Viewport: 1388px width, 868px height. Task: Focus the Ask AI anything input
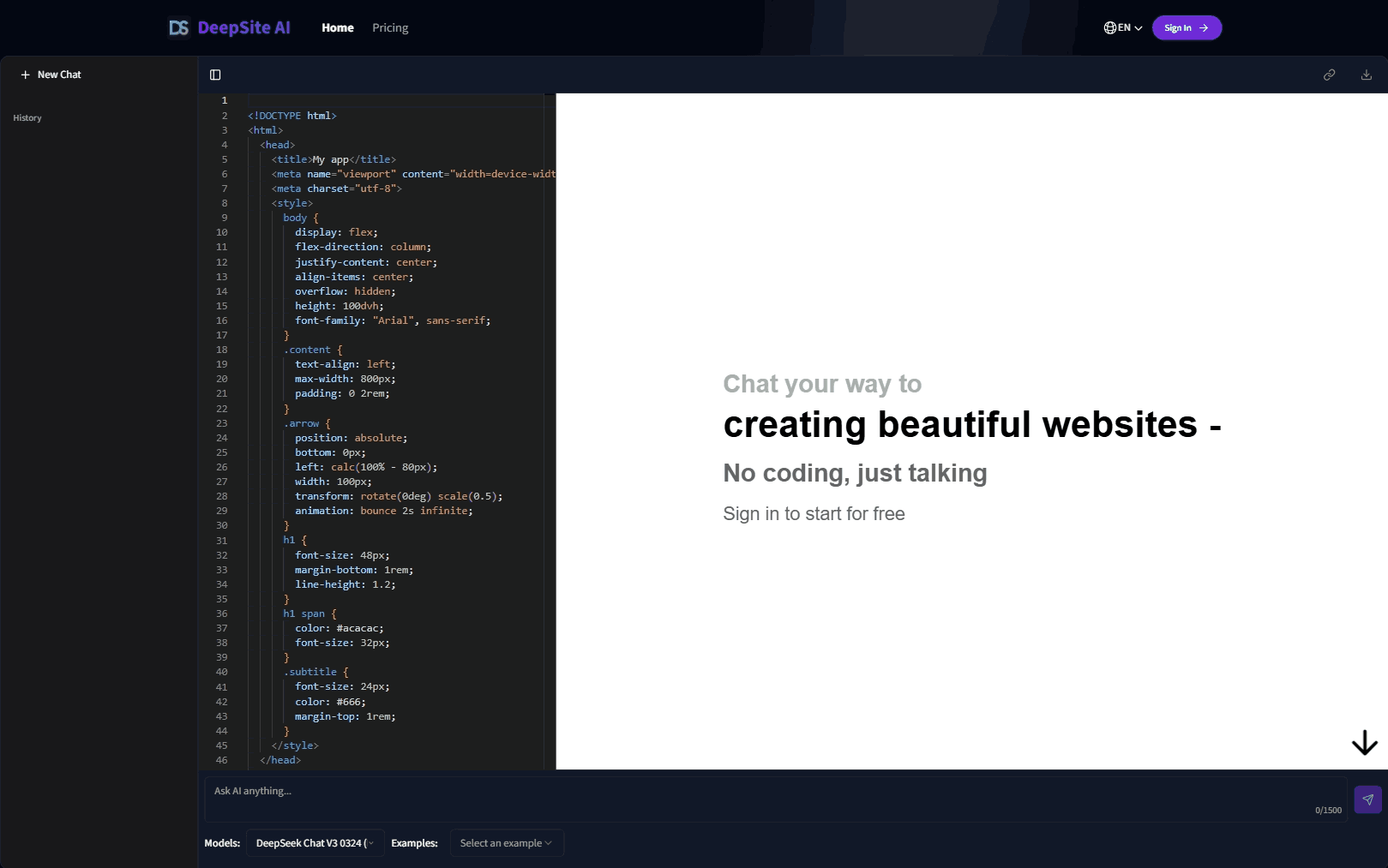point(775,799)
